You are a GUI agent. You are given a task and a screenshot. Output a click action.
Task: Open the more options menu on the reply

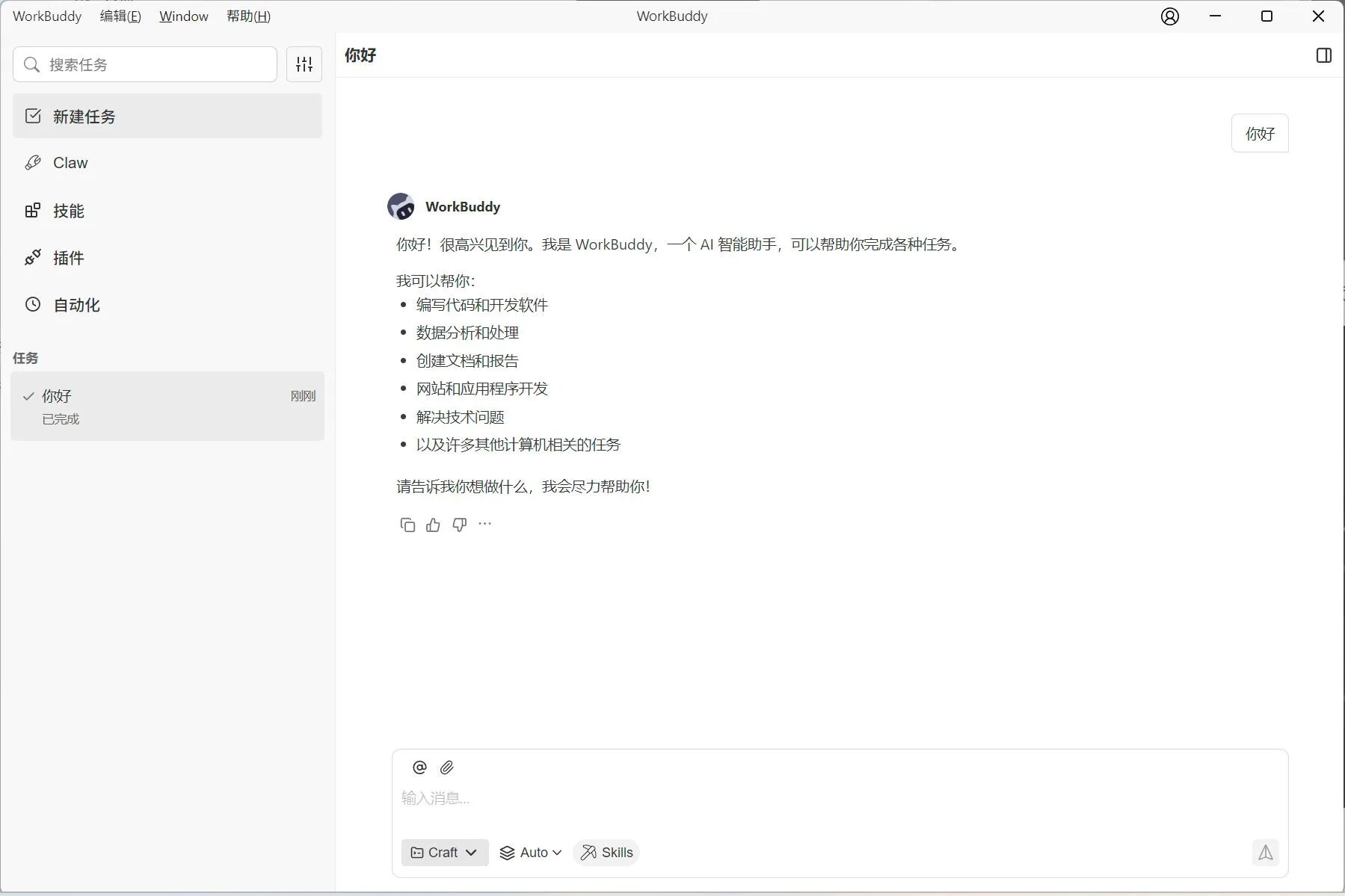484,524
